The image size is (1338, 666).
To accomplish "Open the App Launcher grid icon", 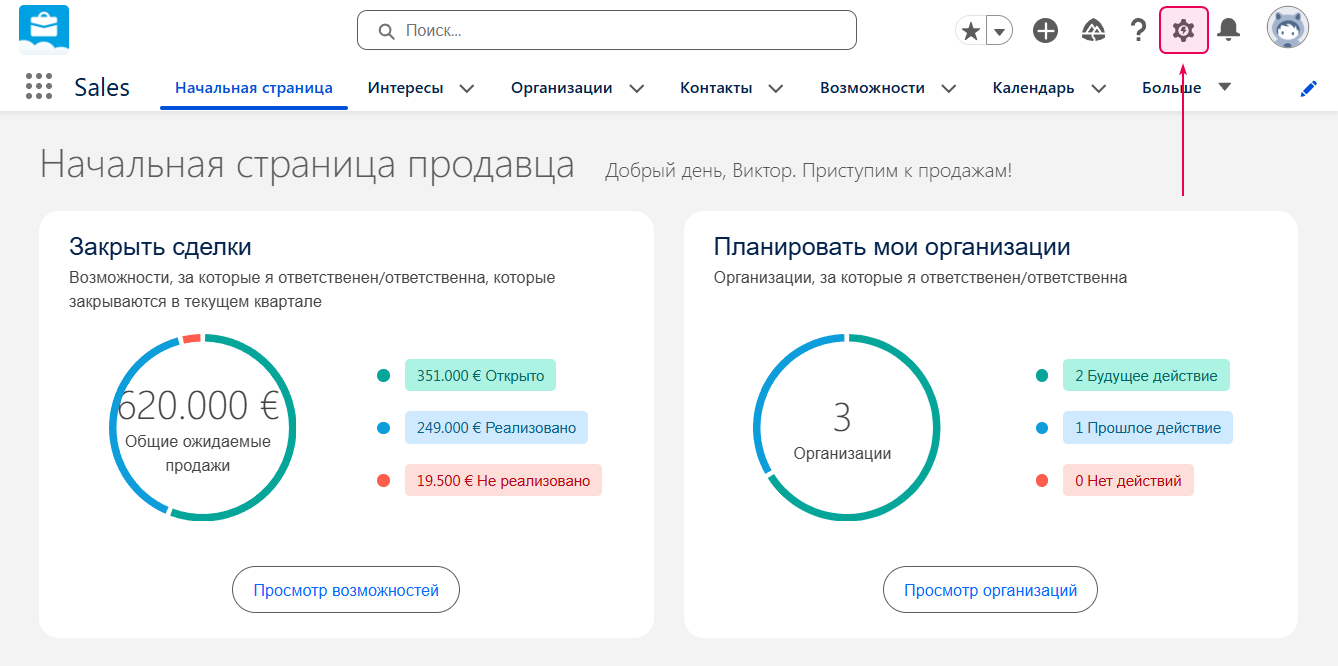I will 39,86.
